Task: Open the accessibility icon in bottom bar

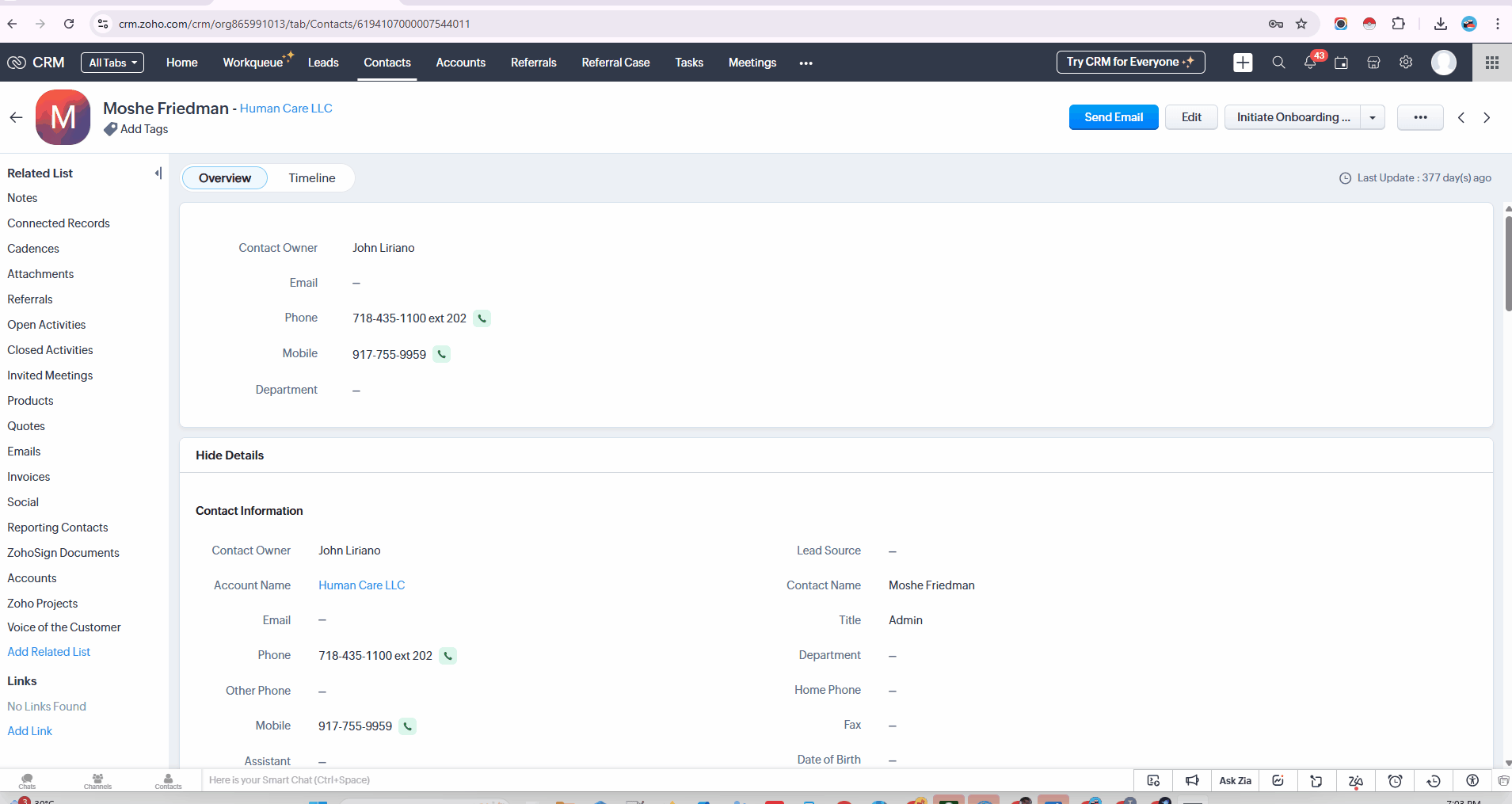Action: 1472,780
